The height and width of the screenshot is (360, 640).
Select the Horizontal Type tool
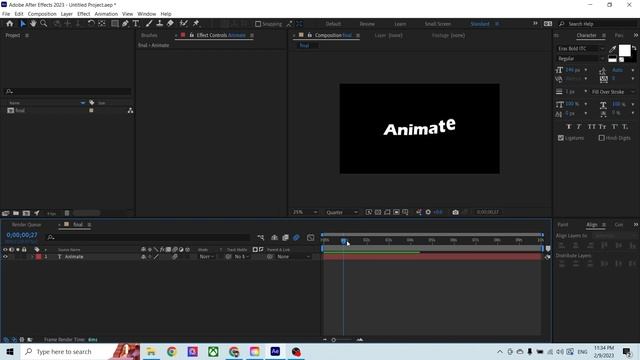tap(136, 24)
